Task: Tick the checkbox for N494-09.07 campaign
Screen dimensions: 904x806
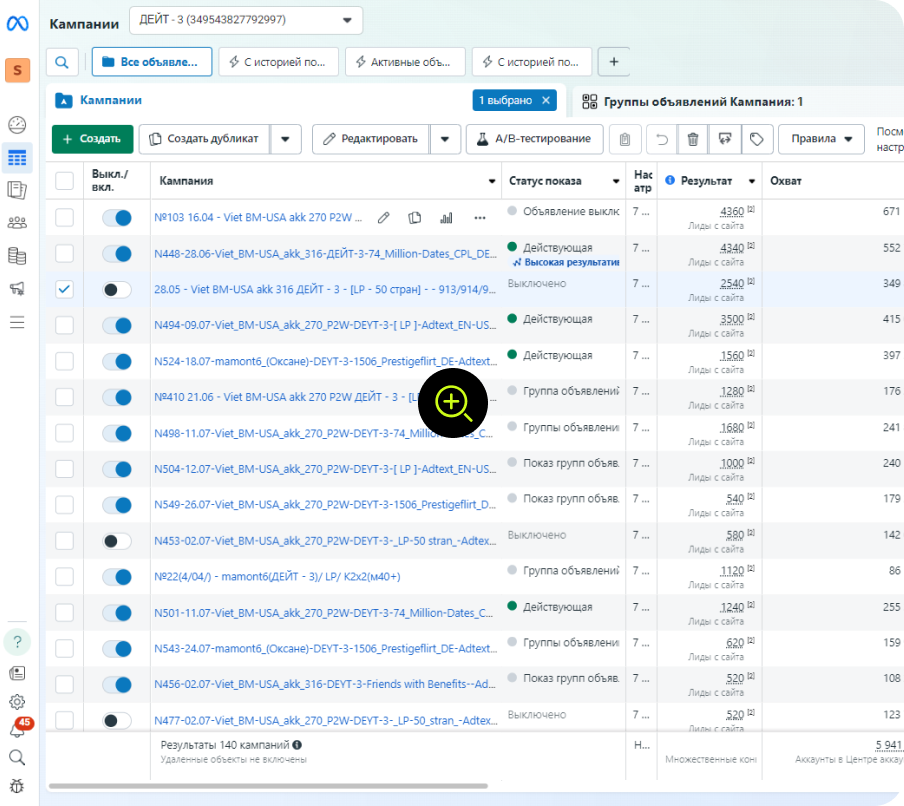Action: coord(65,325)
